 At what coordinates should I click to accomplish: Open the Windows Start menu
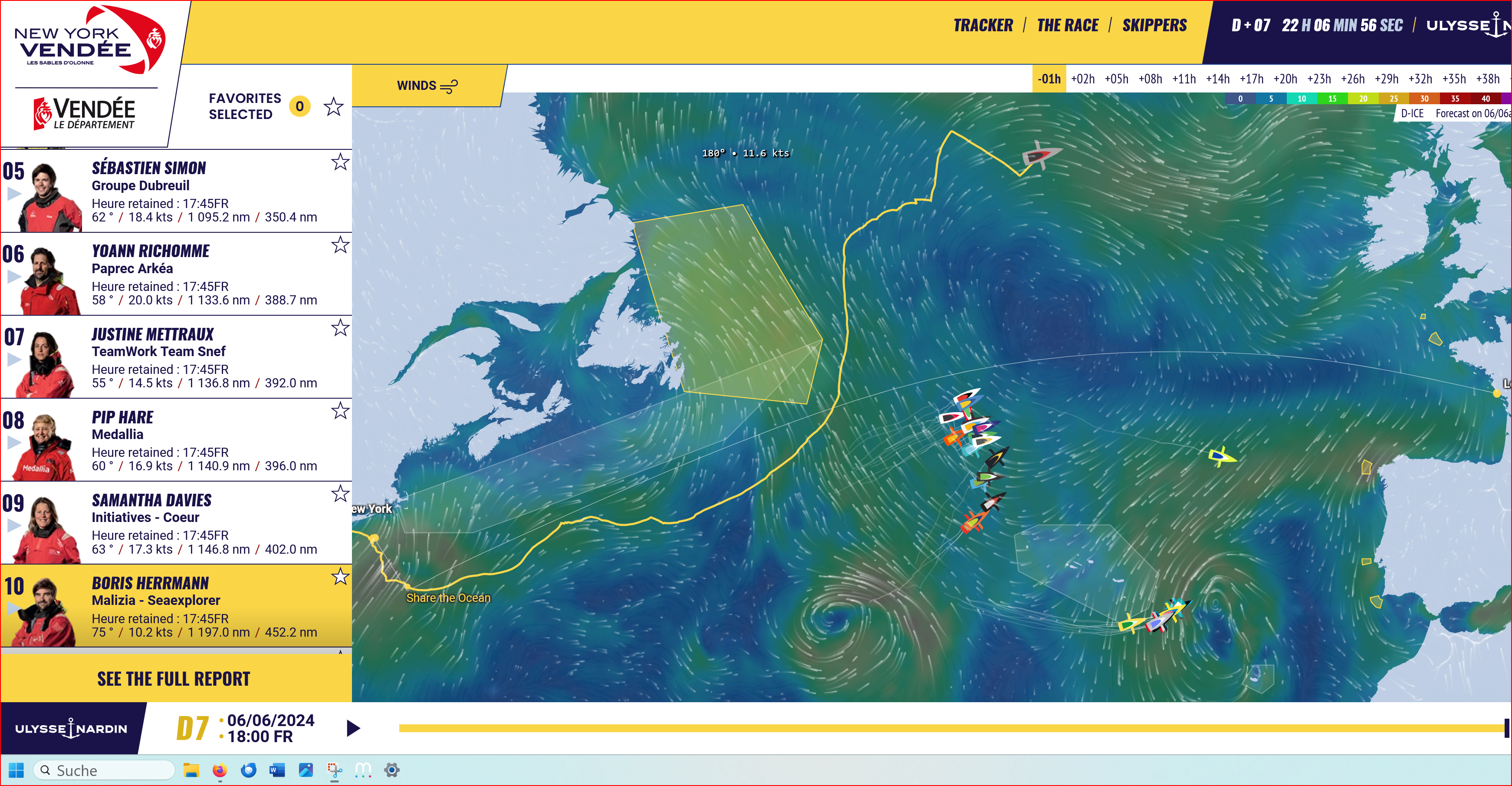[x=16, y=770]
